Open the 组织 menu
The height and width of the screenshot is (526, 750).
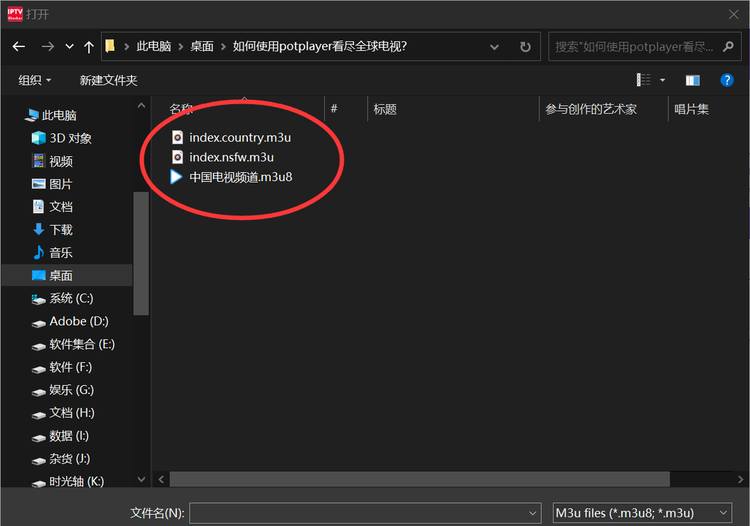(34, 80)
